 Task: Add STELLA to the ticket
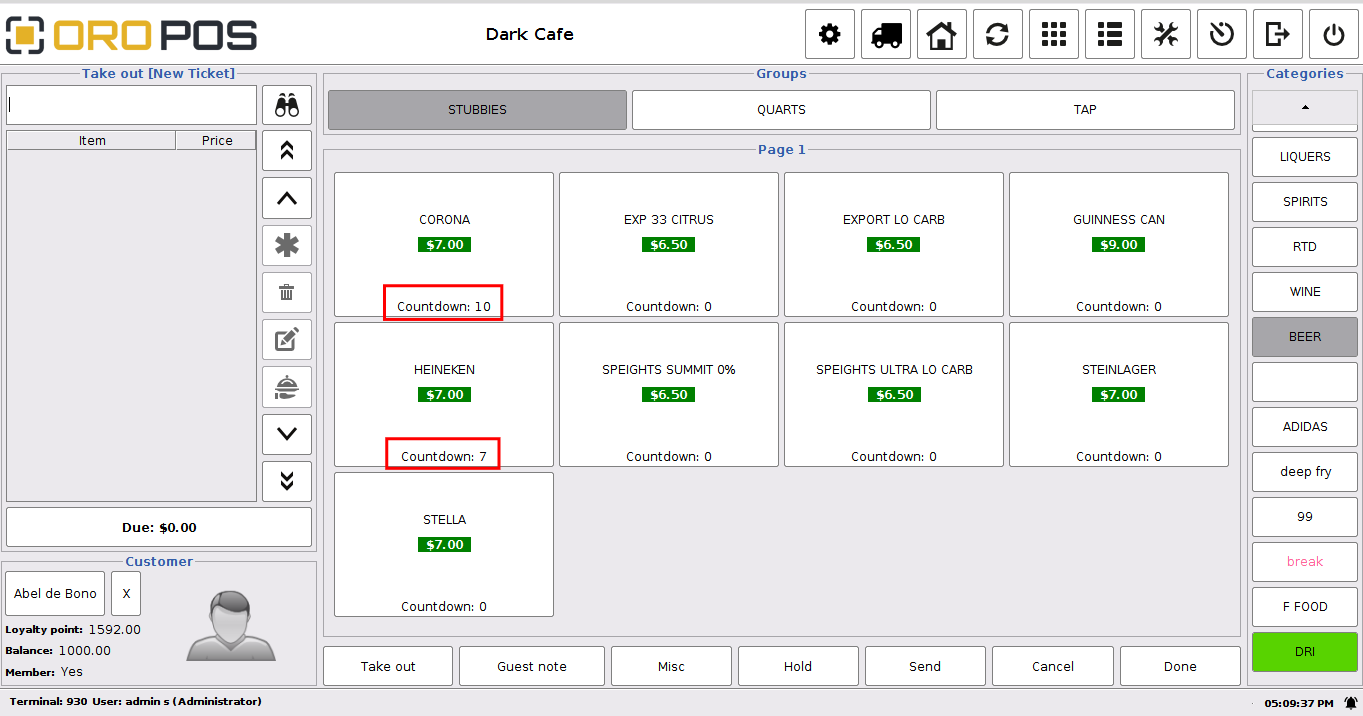click(444, 544)
